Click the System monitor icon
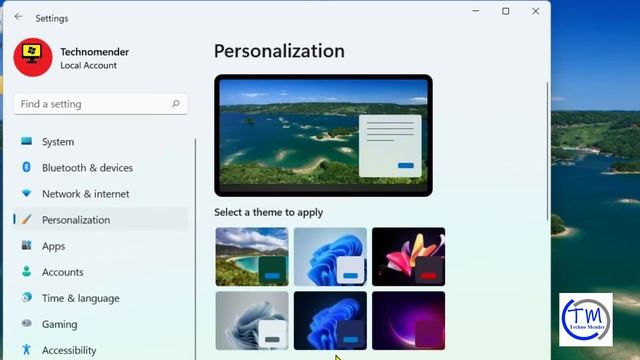 (x=27, y=141)
